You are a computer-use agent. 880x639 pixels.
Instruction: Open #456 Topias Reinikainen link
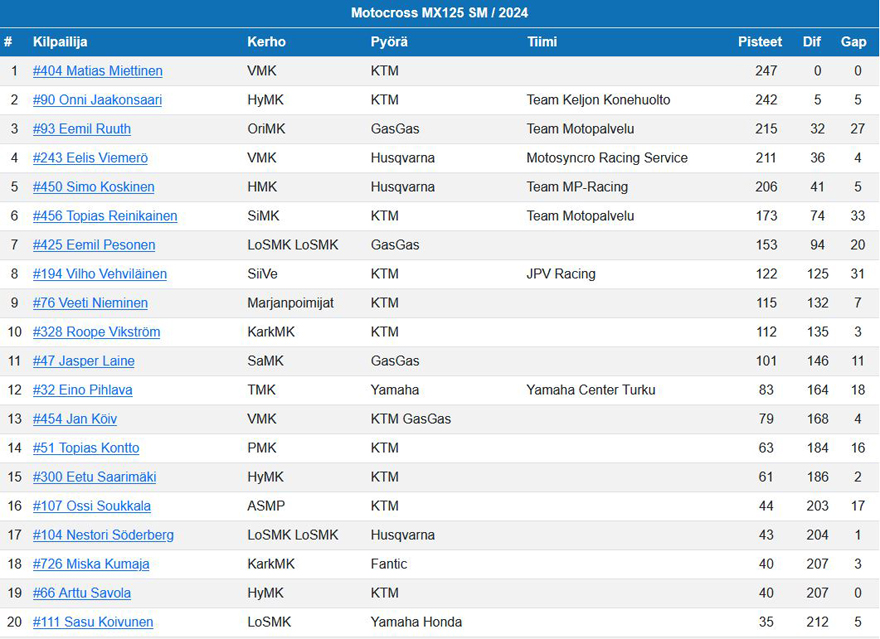pyautogui.click(x=105, y=216)
